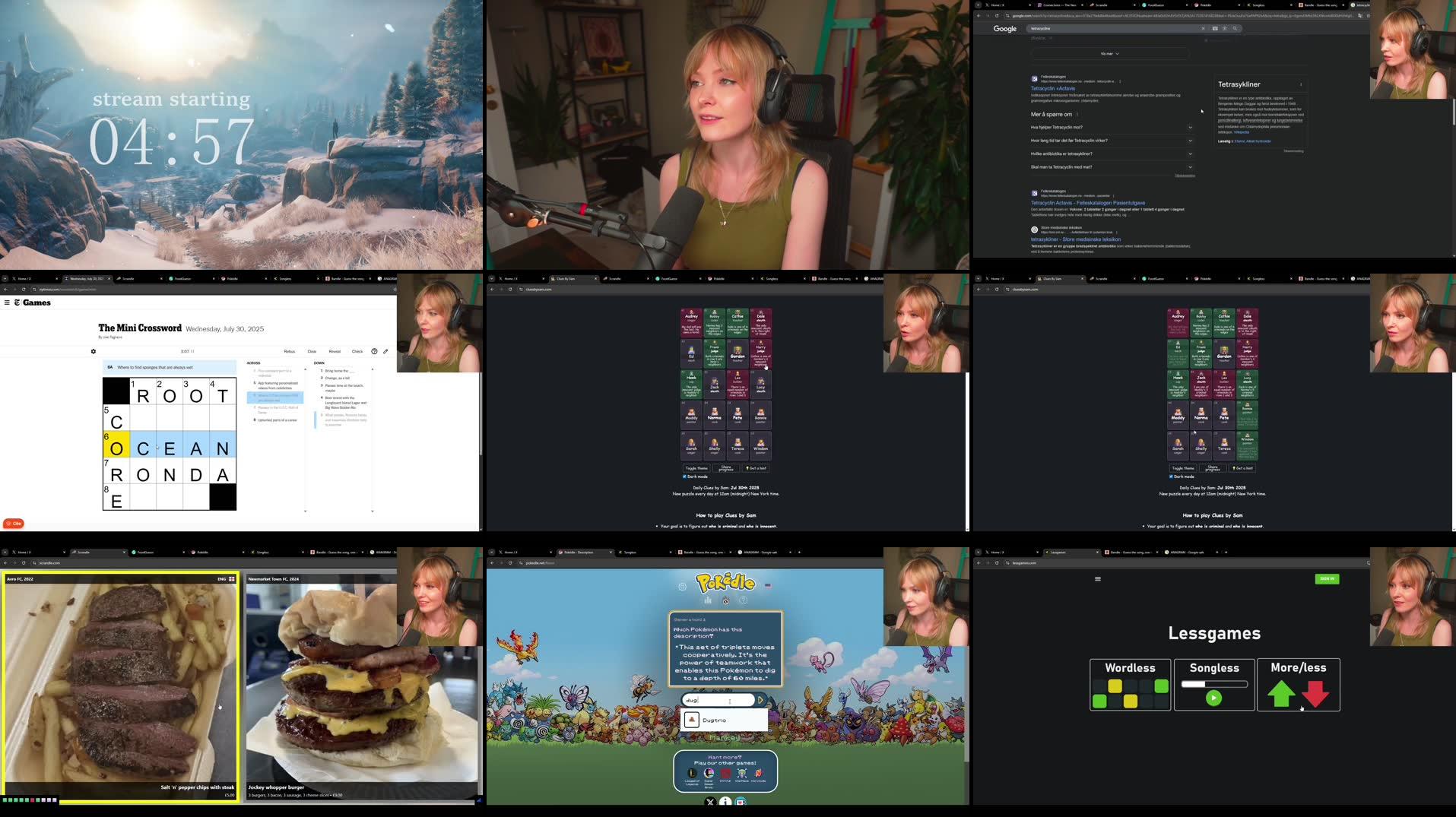Clear the Google search box with X

coord(1203,29)
